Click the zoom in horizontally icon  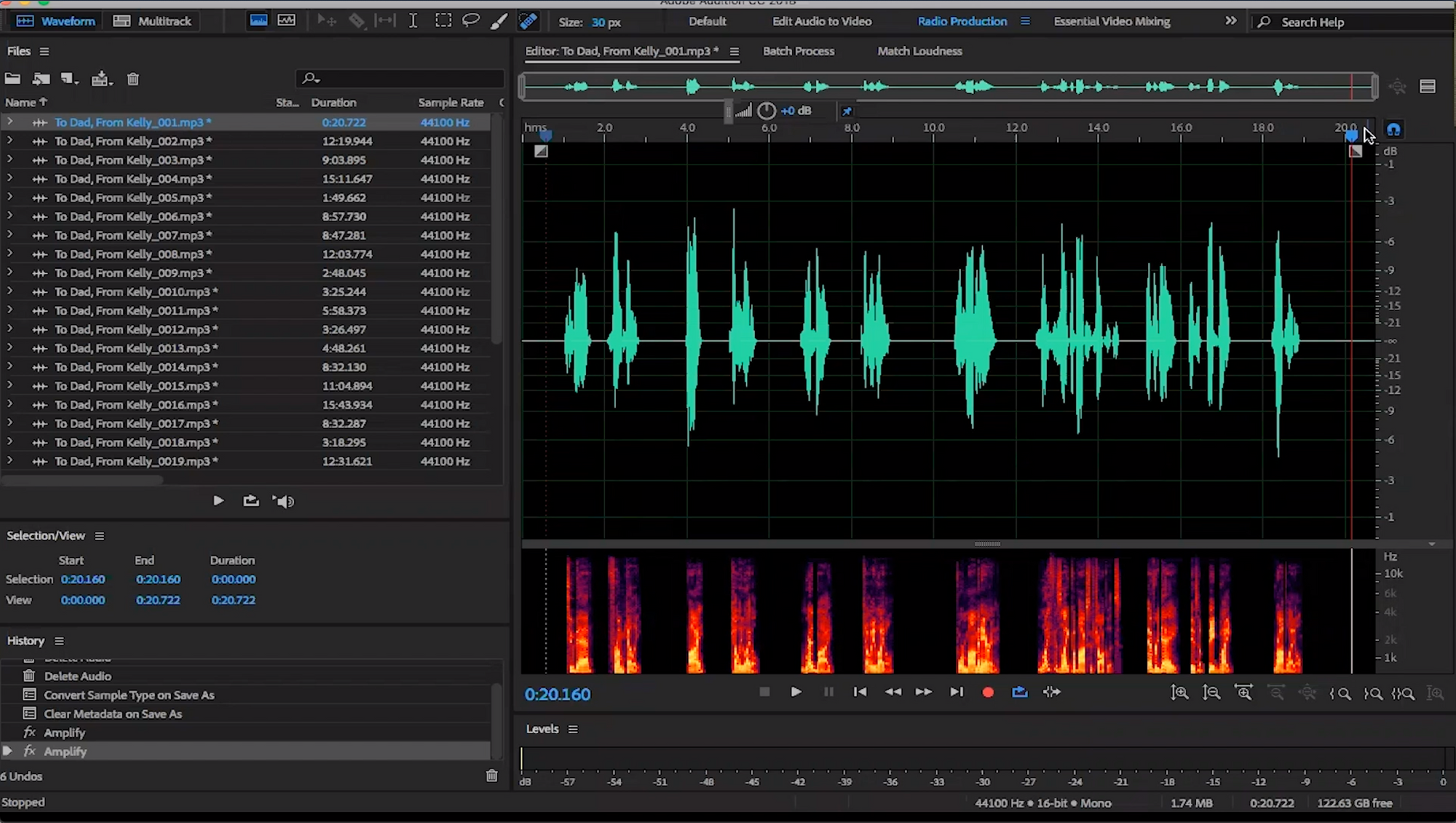coord(1244,692)
